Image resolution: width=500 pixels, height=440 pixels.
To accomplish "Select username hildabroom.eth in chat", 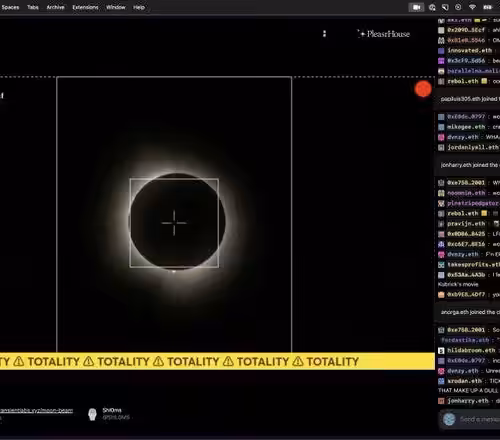I will [x=471, y=350].
